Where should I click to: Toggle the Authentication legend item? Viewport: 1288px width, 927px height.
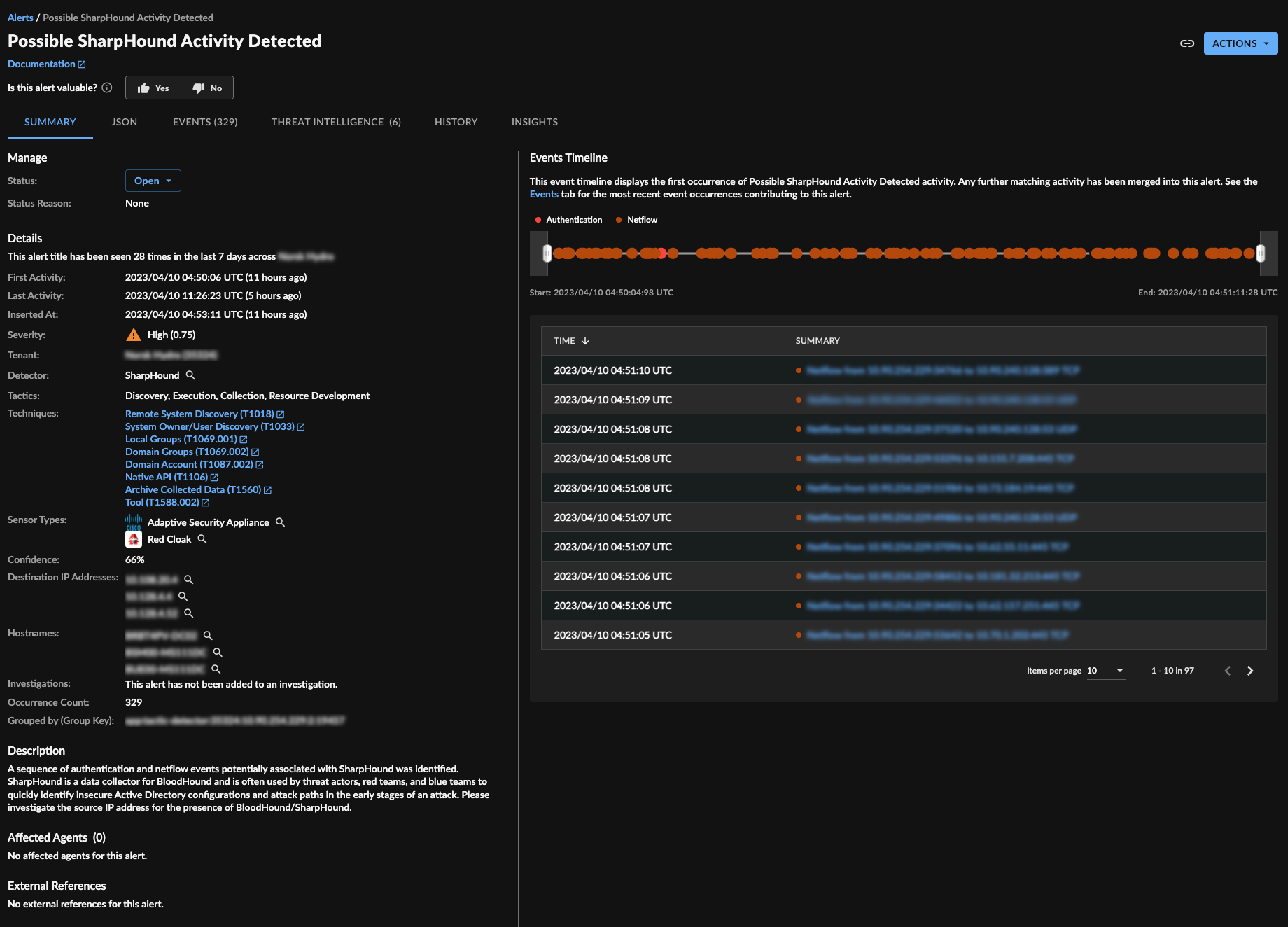pos(568,220)
